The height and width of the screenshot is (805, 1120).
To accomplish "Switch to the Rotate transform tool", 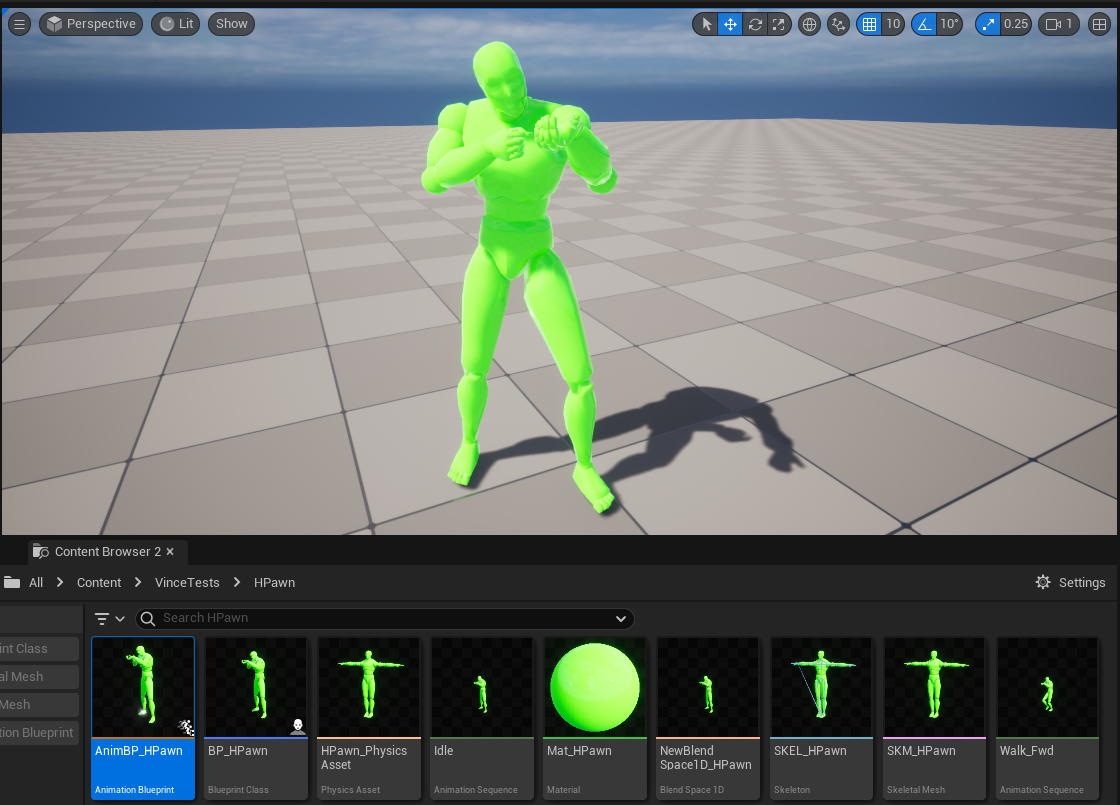I will click(755, 24).
